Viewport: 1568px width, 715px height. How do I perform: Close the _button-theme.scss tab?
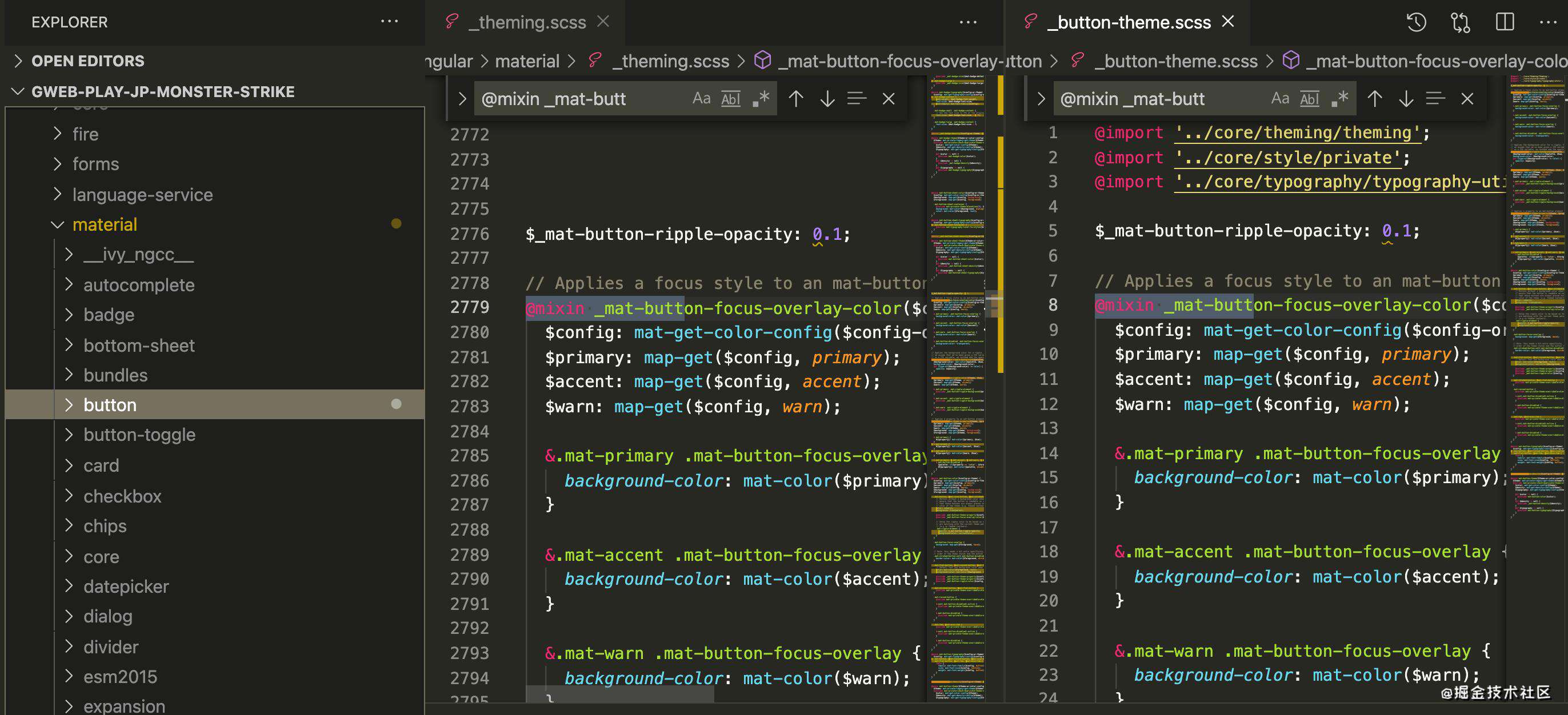pos(1229,22)
